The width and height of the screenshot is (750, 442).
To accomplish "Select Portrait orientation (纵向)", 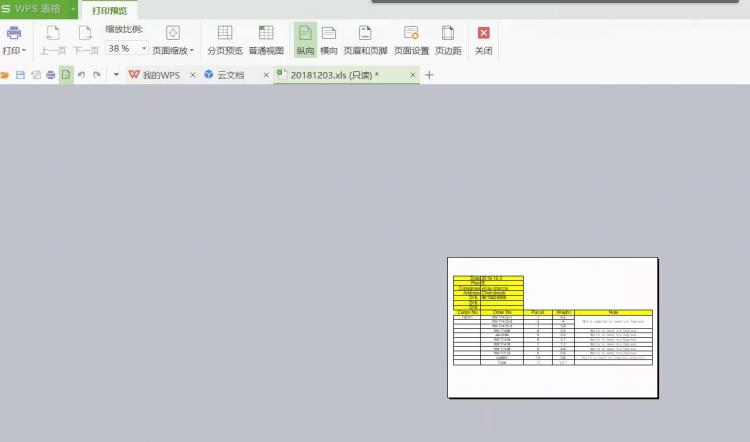I will pyautogui.click(x=305, y=41).
